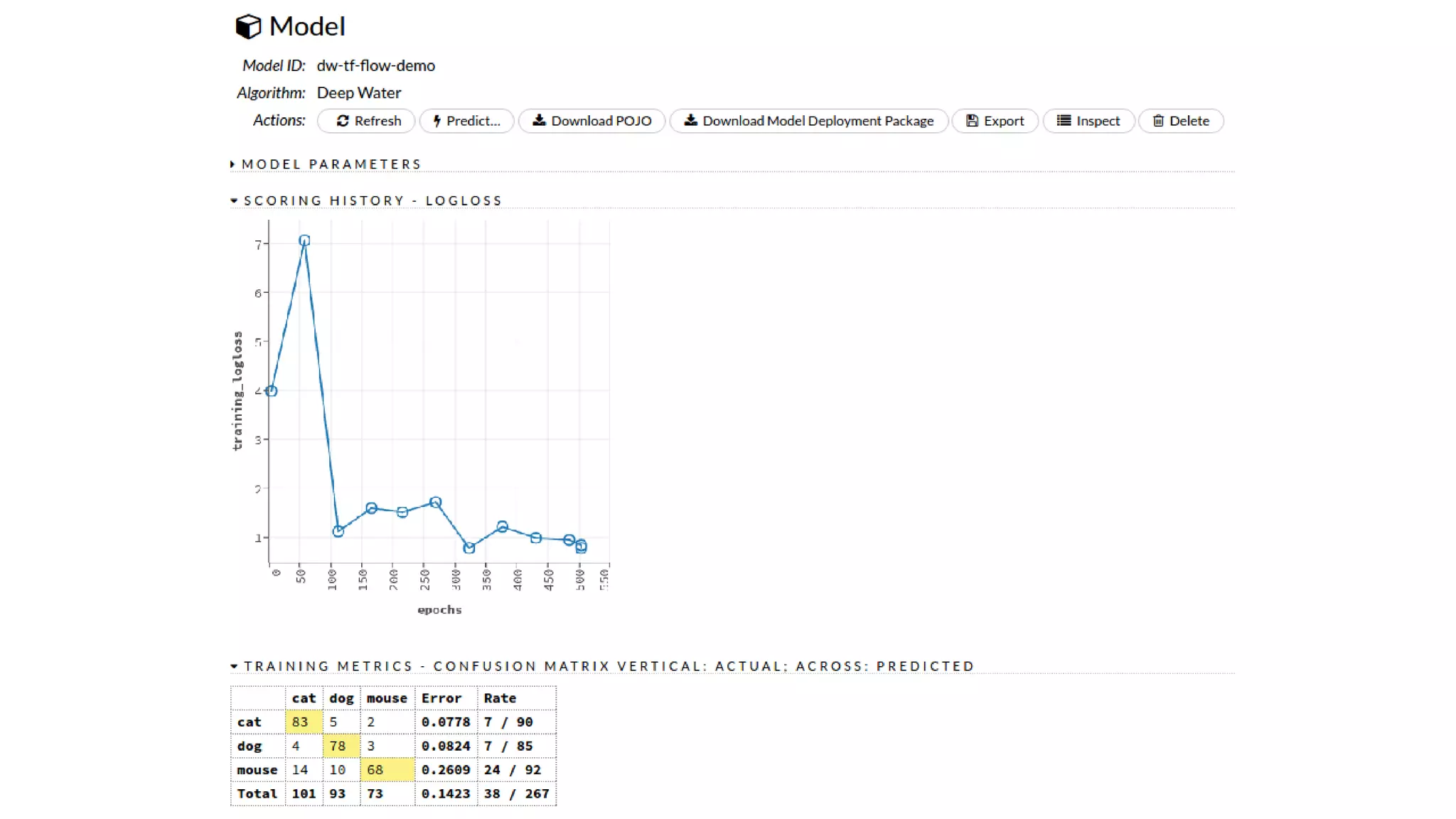The image size is (1456, 819).
Task: Click the Refresh circular arrows icon
Action: (343, 121)
